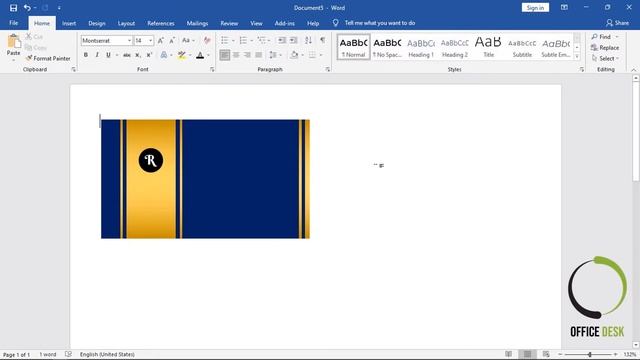The image size is (640, 360).
Task: Click Replace in Editing group
Action: tap(605, 48)
